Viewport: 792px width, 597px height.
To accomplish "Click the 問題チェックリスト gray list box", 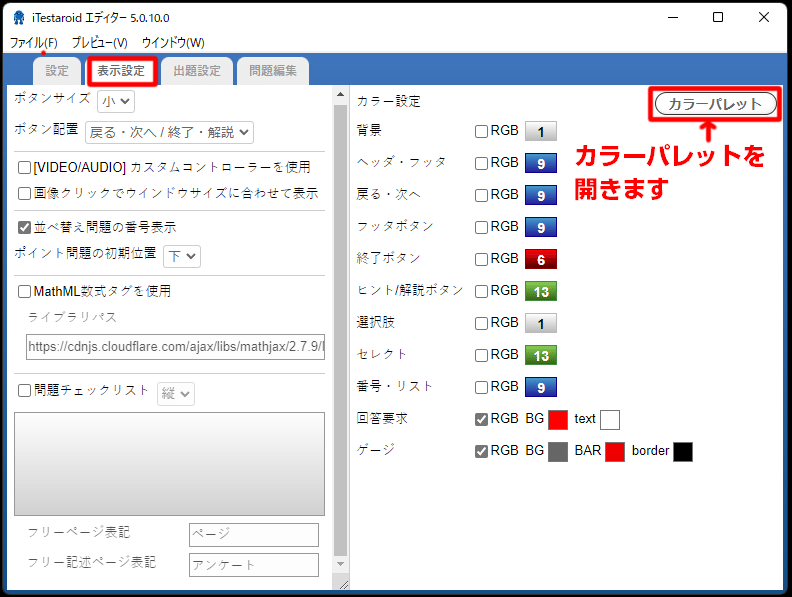I will click(169, 464).
